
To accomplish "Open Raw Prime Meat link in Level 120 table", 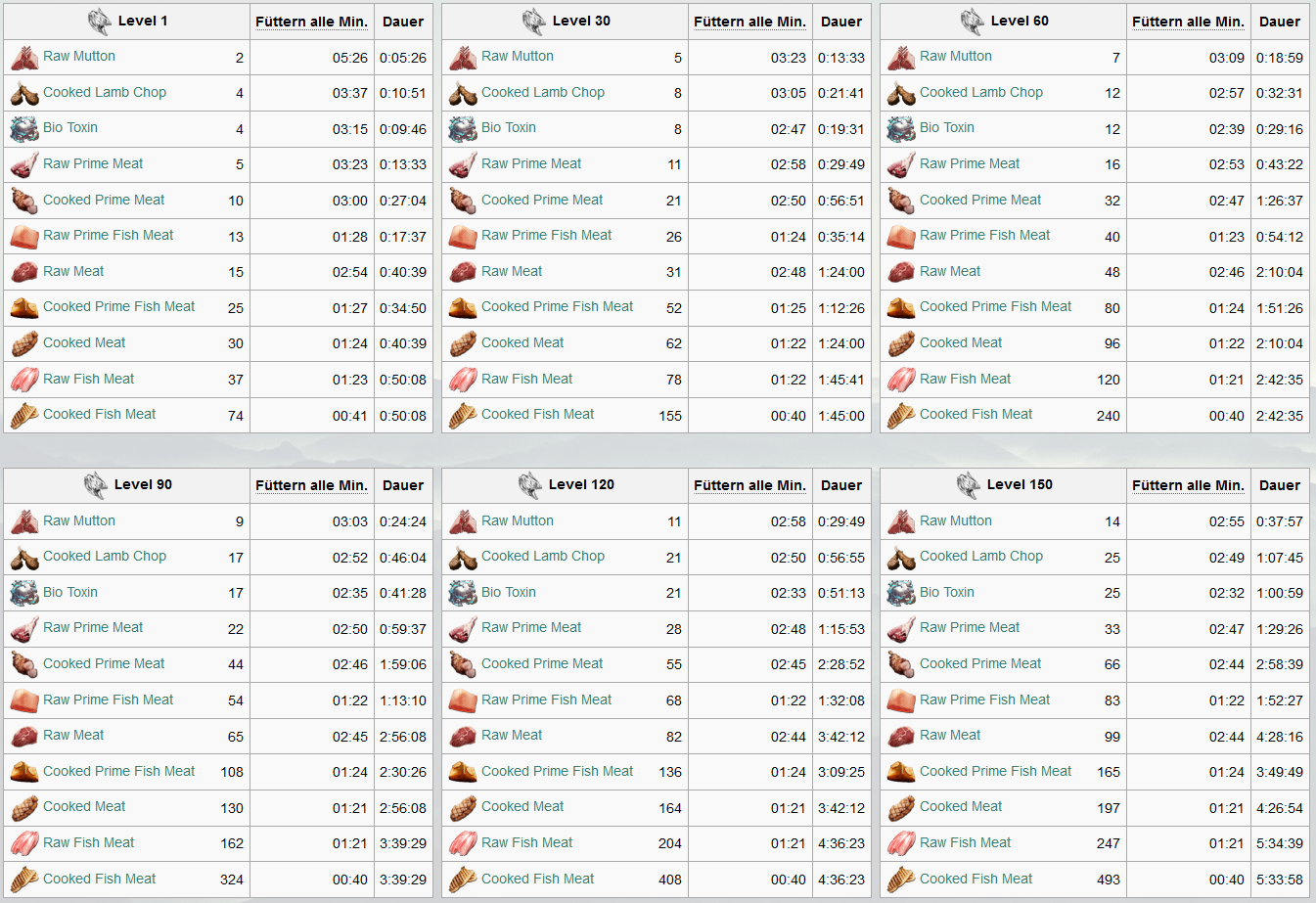I will [x=531, y=627].
